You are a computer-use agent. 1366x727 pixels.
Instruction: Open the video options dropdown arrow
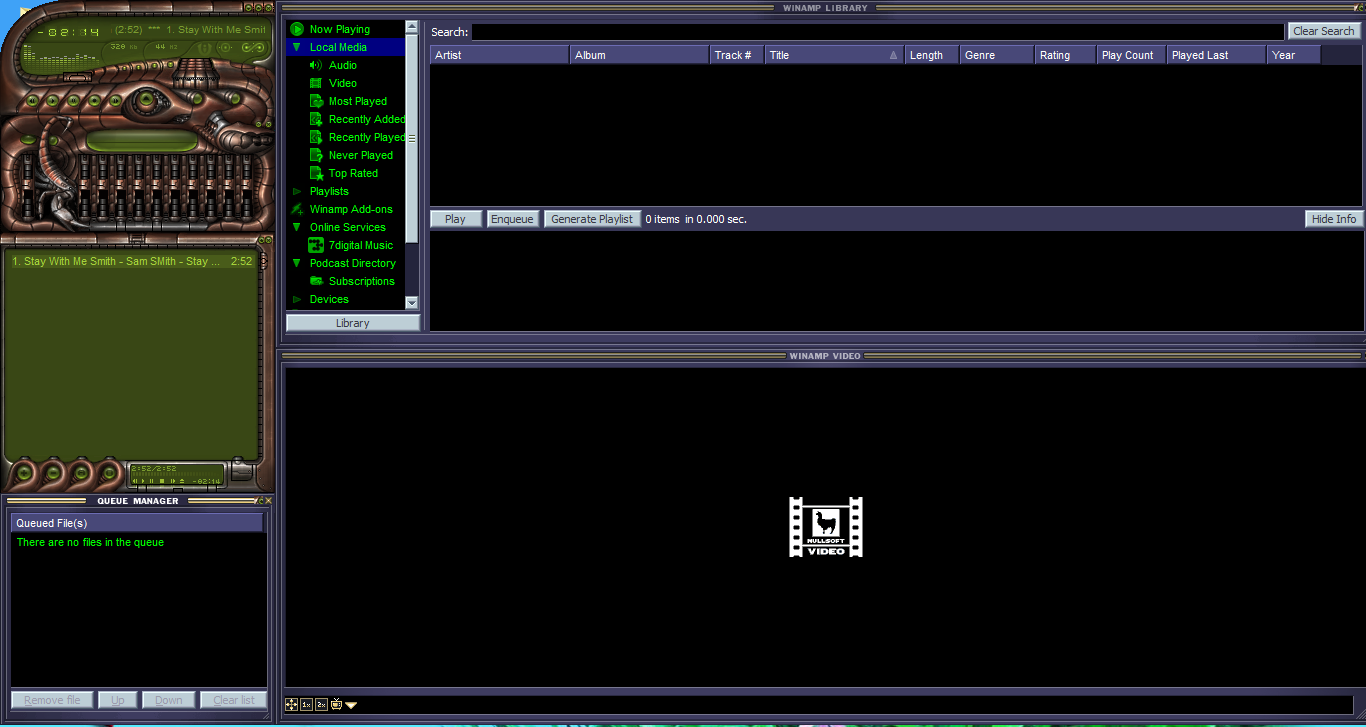pos(351,705)
